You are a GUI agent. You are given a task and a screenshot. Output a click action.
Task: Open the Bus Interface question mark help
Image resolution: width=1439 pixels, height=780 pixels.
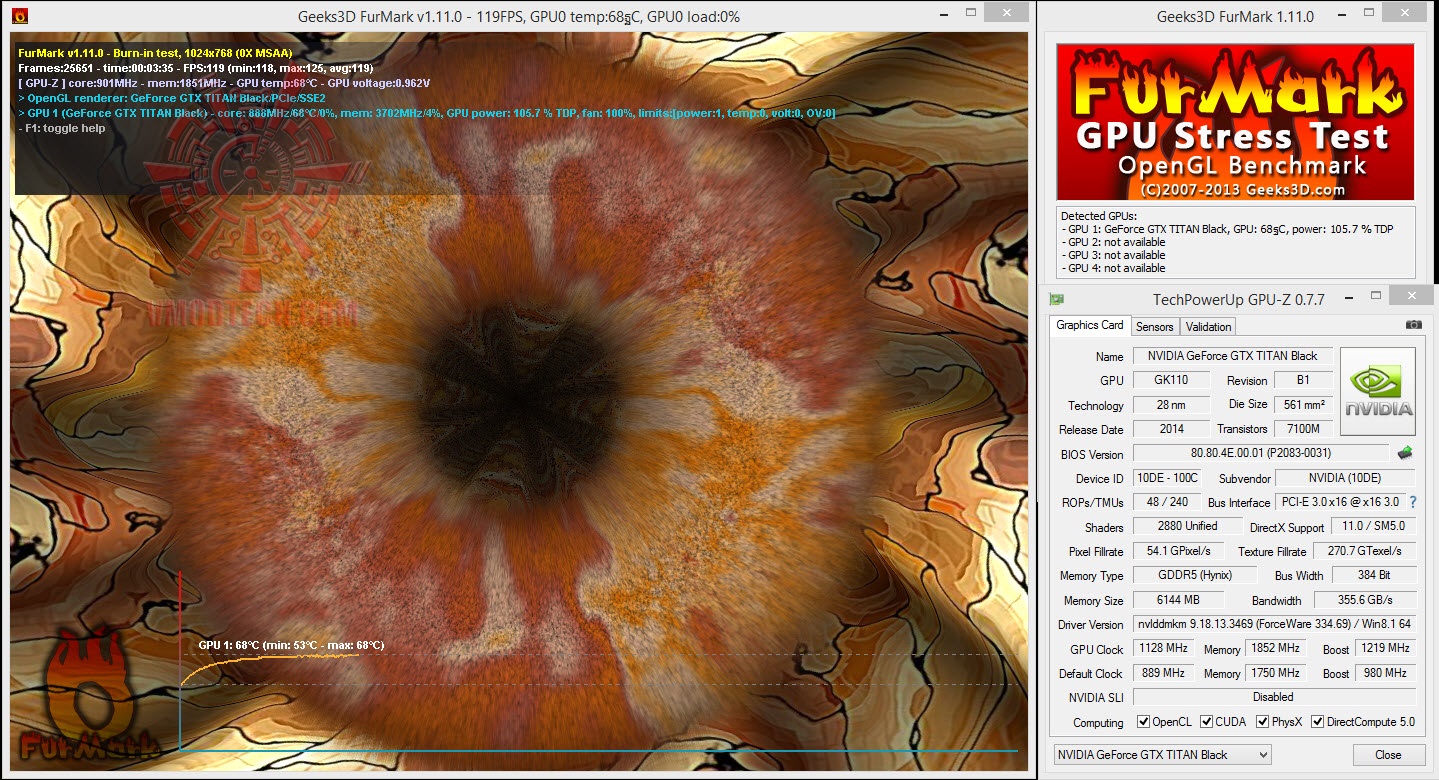[x=1412, y=502]
